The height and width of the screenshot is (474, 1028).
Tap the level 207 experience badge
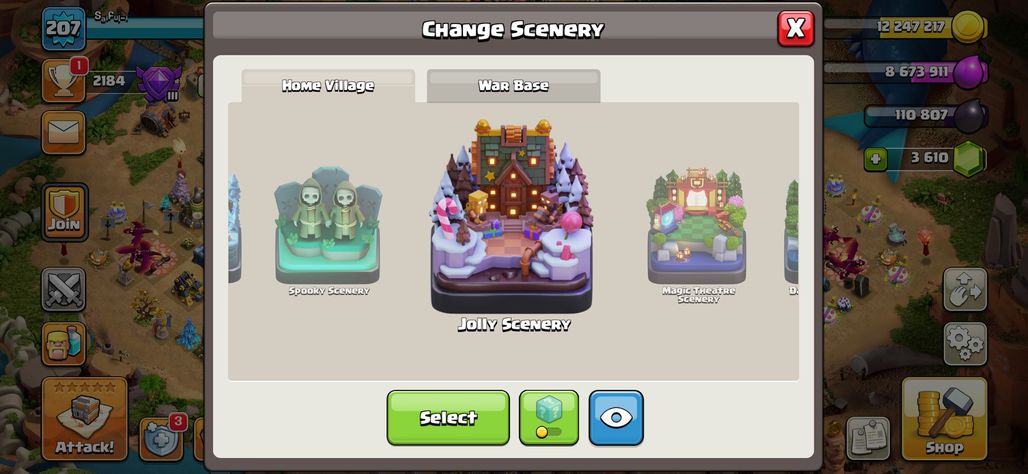64,29
